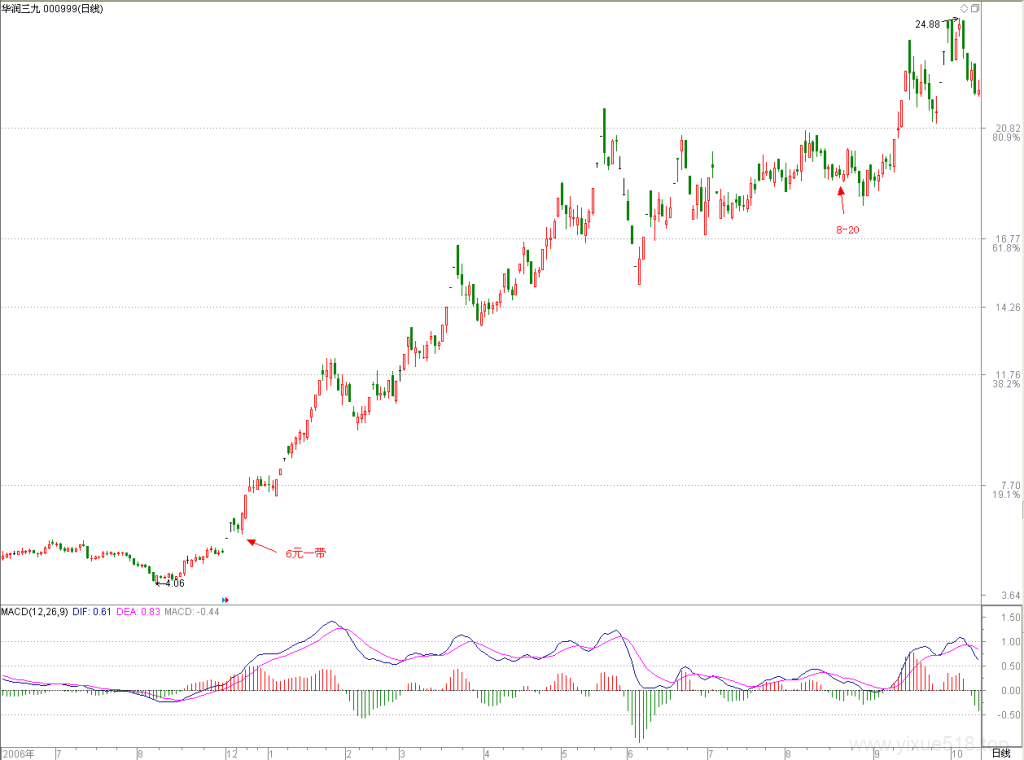
Task: Open MACD(12,26,9) indicator settings label
Action: (35, 612)
